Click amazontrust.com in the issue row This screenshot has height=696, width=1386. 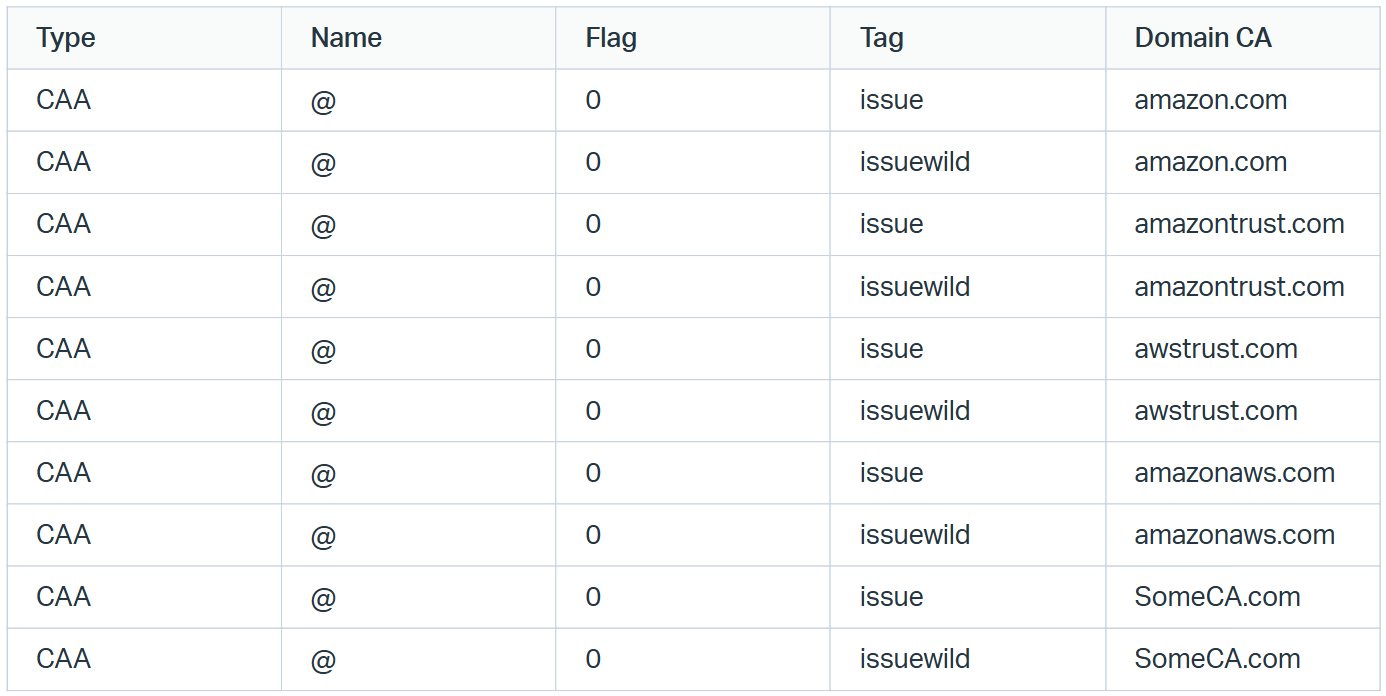click(x=1240, y=224)
